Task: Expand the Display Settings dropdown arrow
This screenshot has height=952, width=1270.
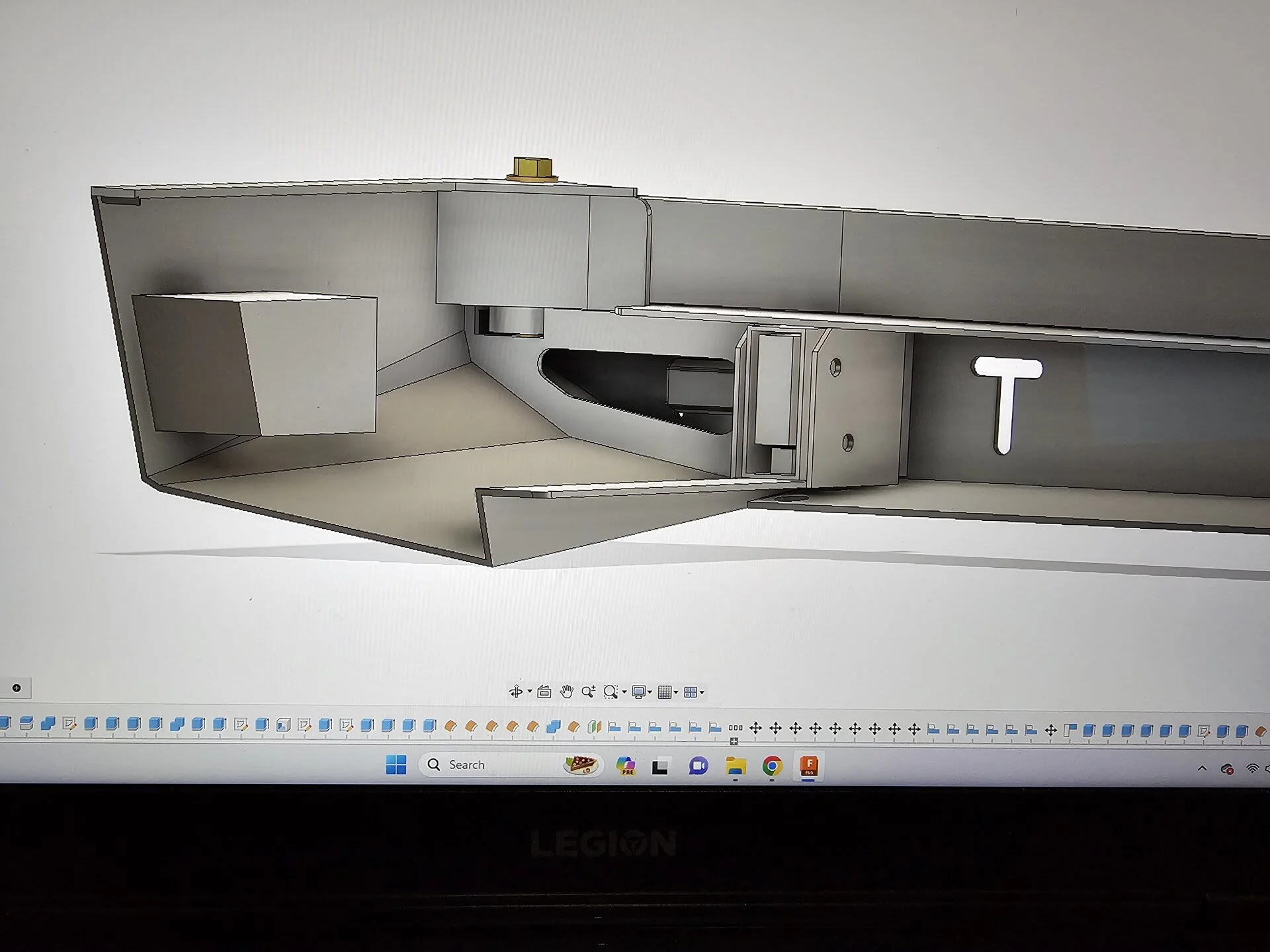Action: pyautogui.click(x=650, y=693)
